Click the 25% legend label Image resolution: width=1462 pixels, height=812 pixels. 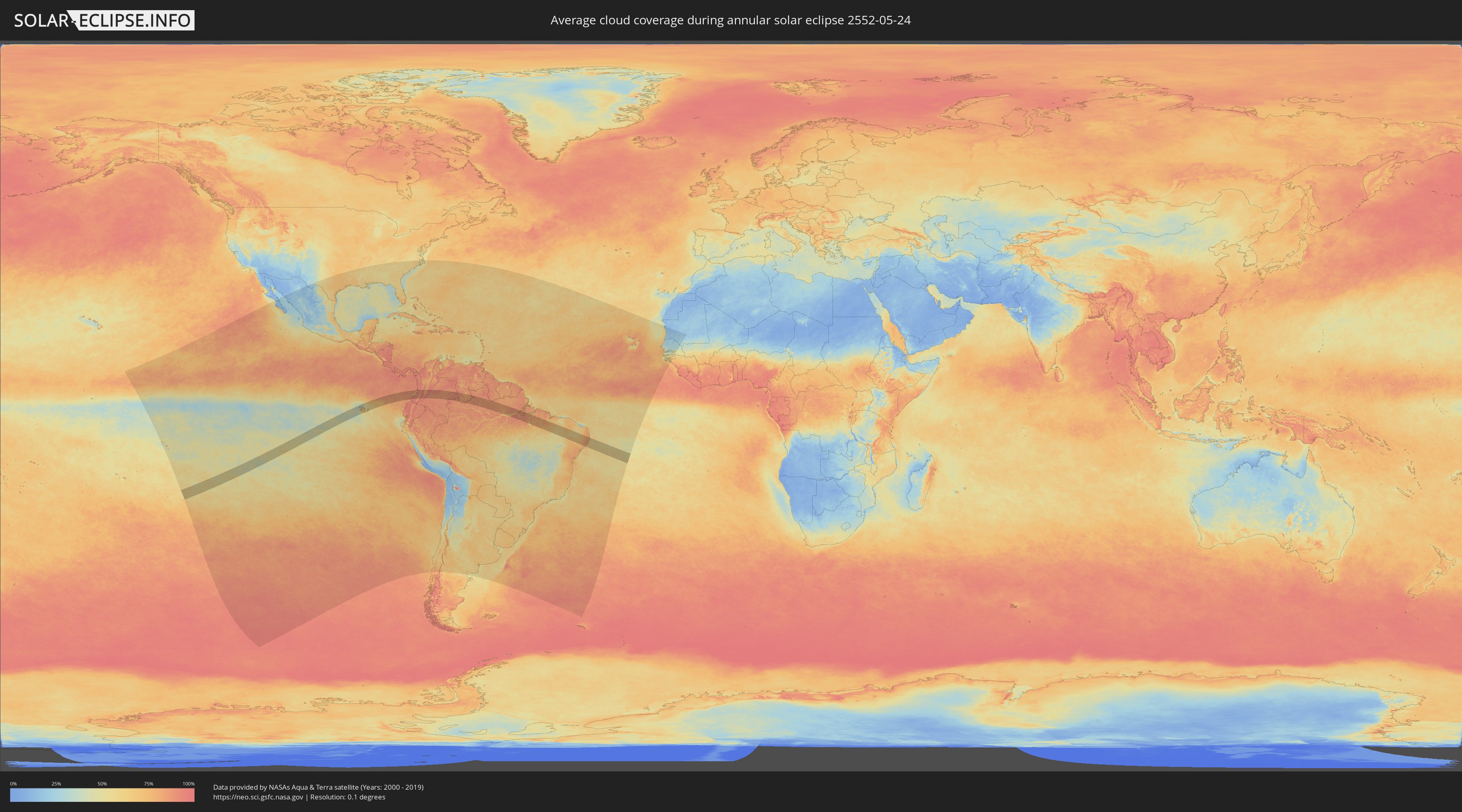pyautogui.click(x=56, y=784)
